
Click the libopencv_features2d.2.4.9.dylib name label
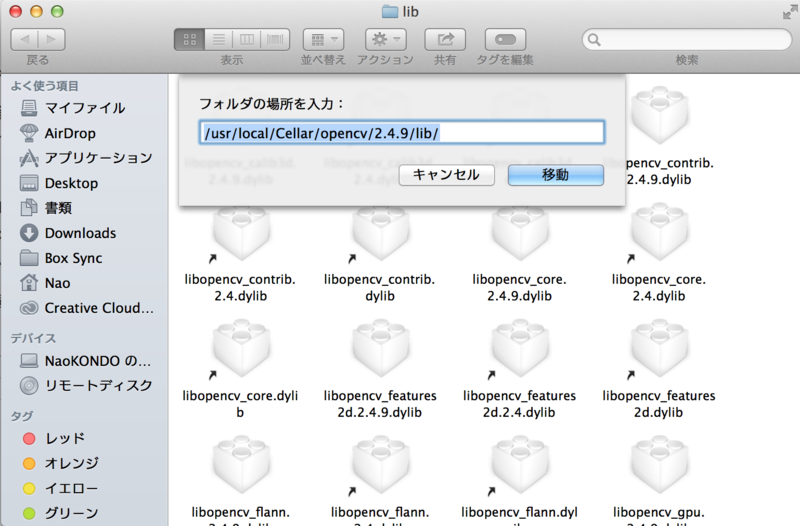pyautogui.click(x=380, y=404)
